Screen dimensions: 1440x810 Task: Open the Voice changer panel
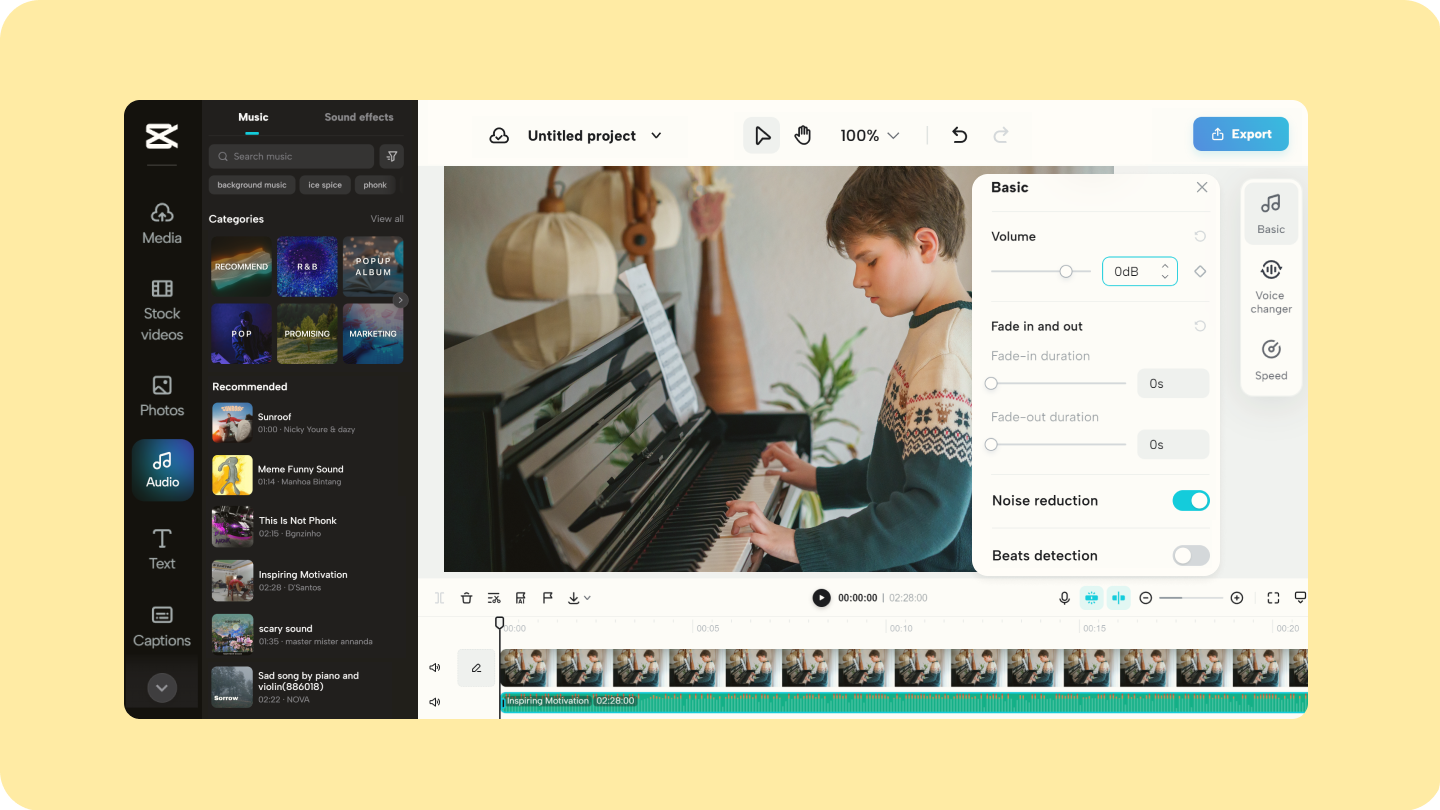(1271, 286)
